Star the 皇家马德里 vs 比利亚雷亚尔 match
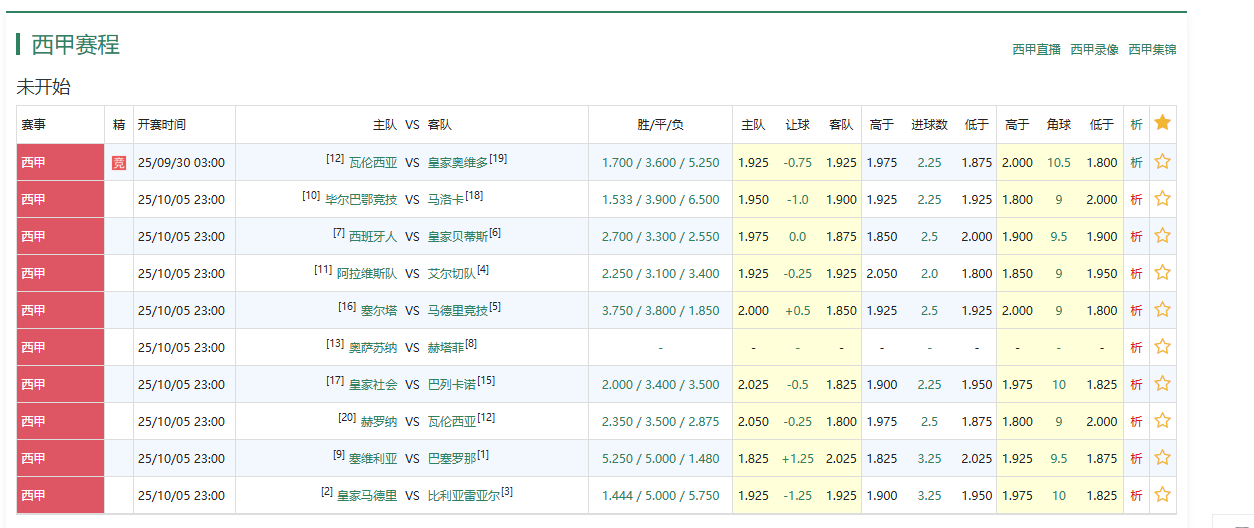The width and height of the screenshot is (1254, 528). point(1162,495)
